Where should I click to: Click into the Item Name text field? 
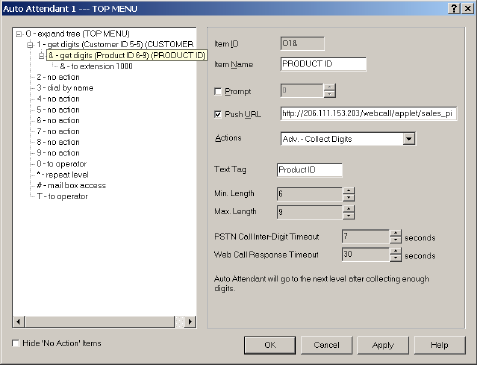323,64
